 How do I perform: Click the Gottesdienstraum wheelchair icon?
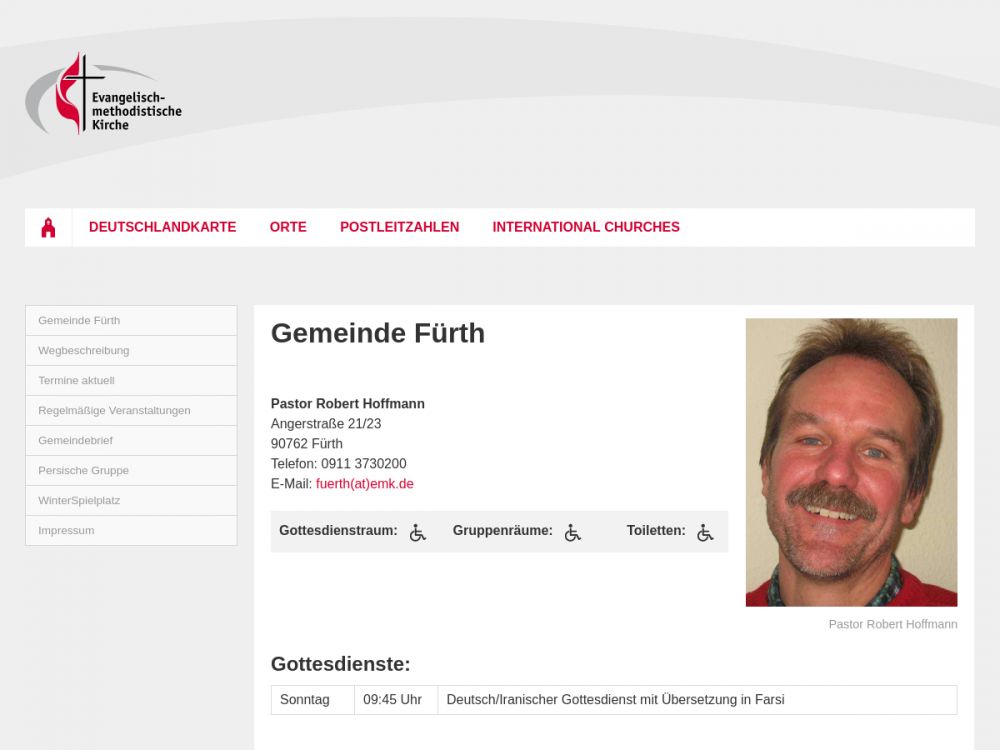click(x=418, y=532)
